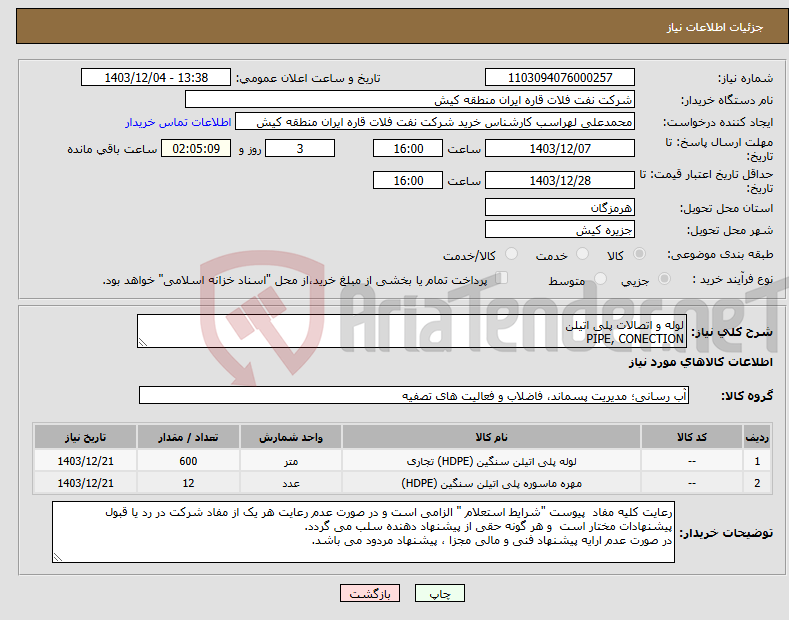789x620 pixels.
Task: Click the تاریخ نیاز column header
Action: [86, 437]
